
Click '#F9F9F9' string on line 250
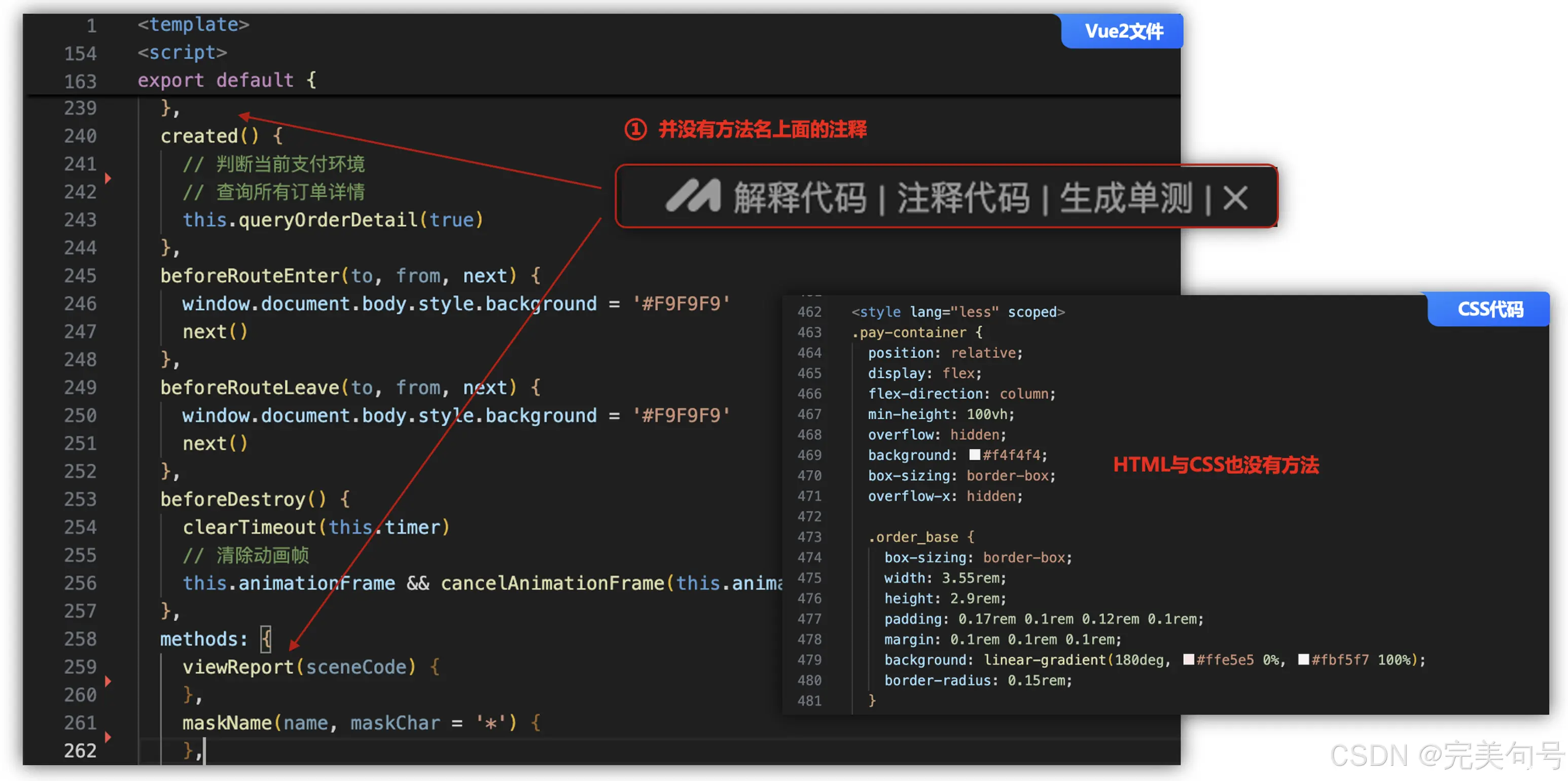[x=681, y=415]
